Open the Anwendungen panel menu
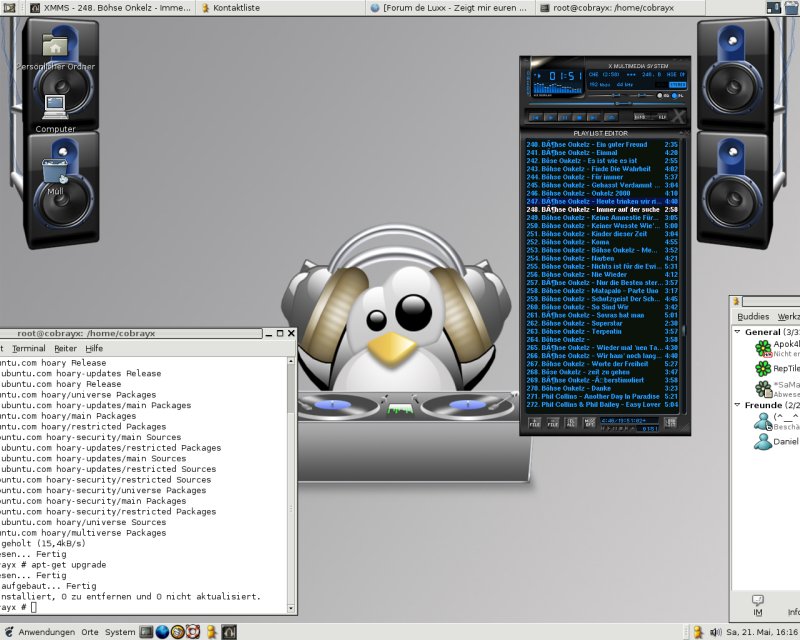800x640 pixels. coord(46,632)
